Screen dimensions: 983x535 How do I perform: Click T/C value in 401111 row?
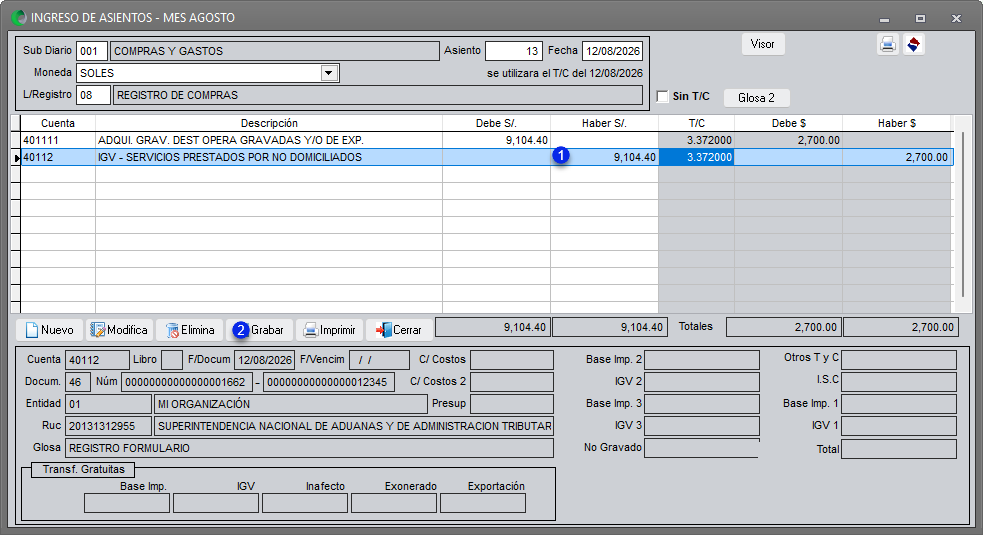[696, 140]
